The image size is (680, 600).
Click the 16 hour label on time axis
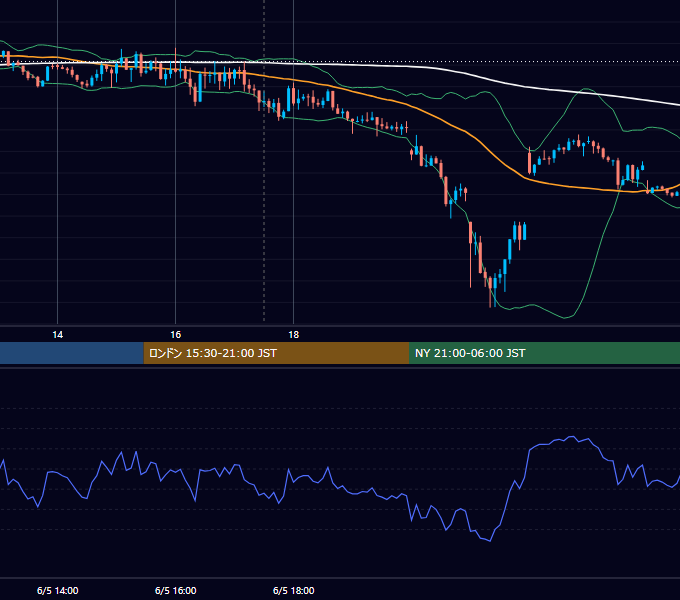(175, 335)
